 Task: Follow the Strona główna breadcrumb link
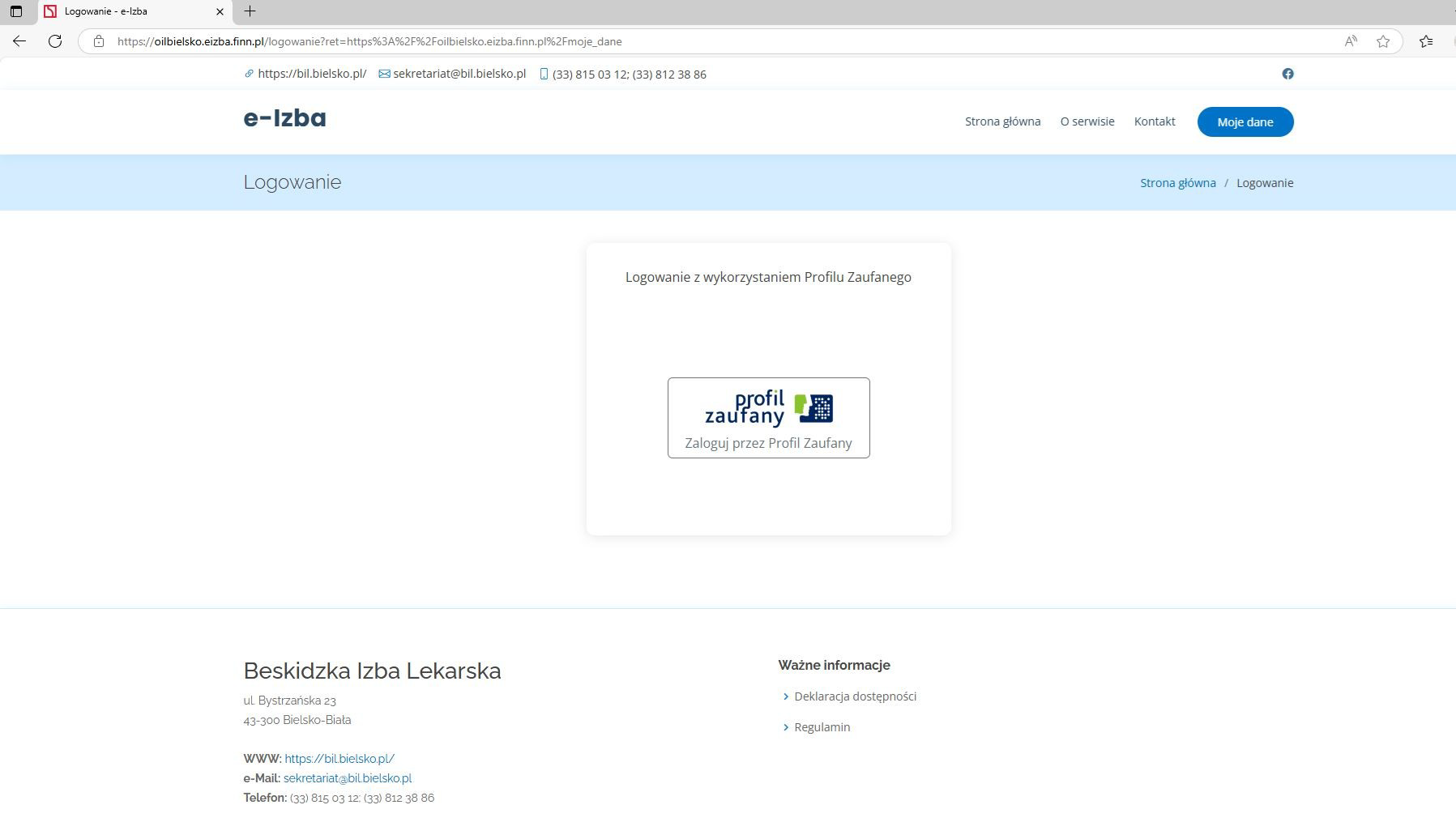1178,183
